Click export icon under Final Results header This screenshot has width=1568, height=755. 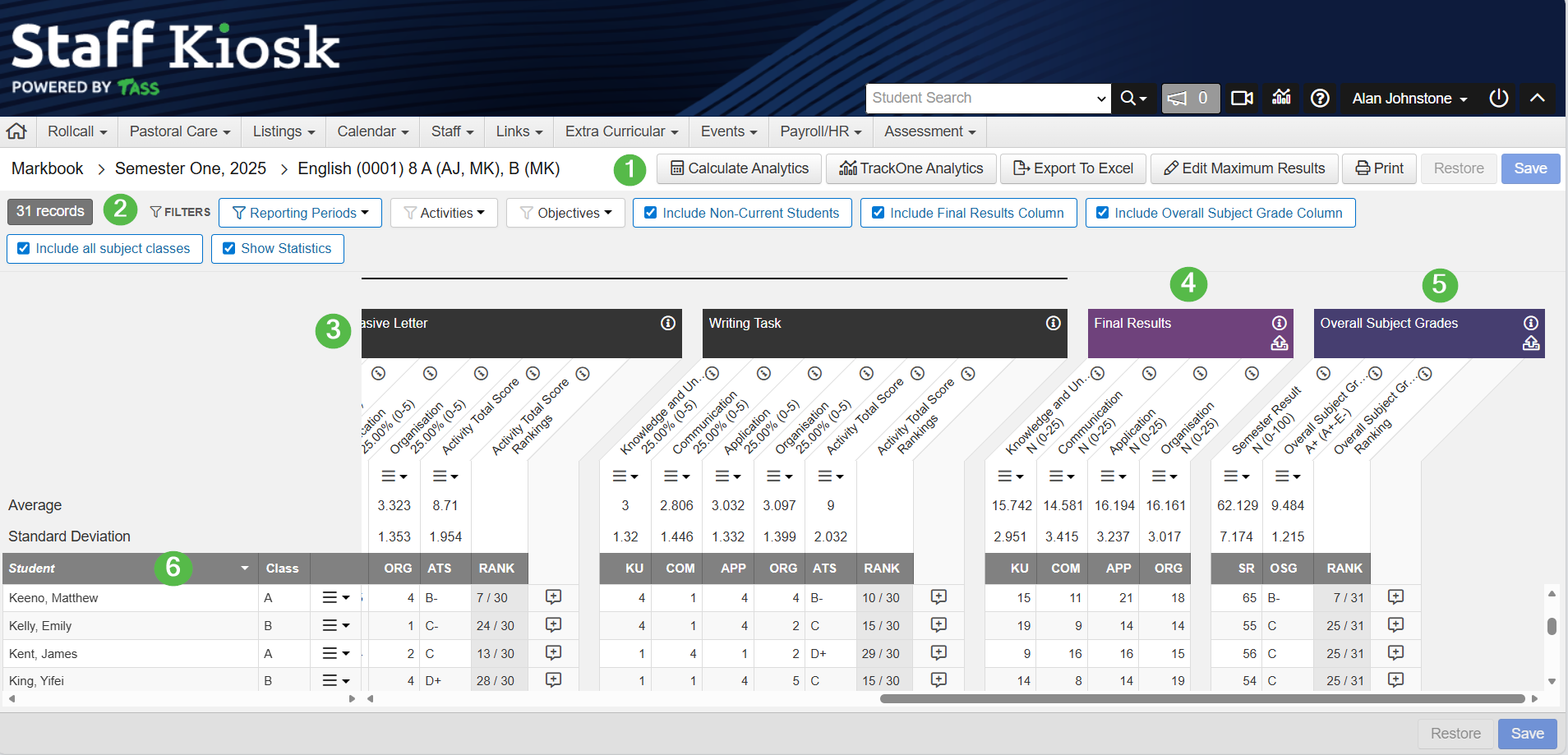tap(1280, 343)
